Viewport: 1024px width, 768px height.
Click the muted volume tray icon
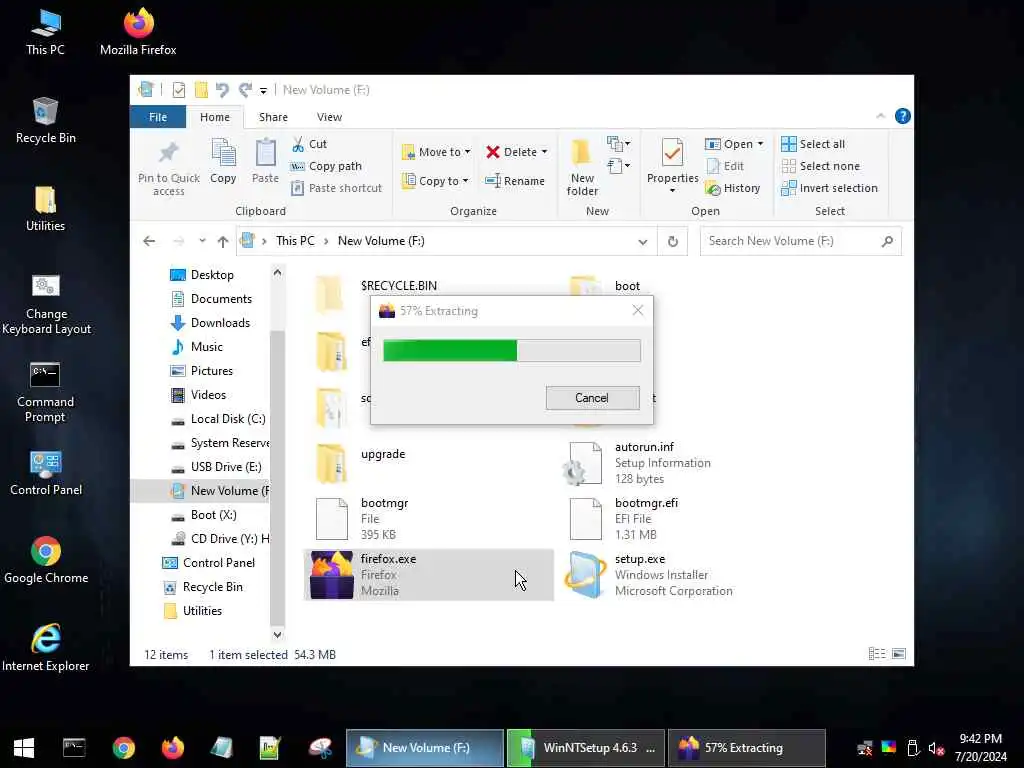point(936,748)
